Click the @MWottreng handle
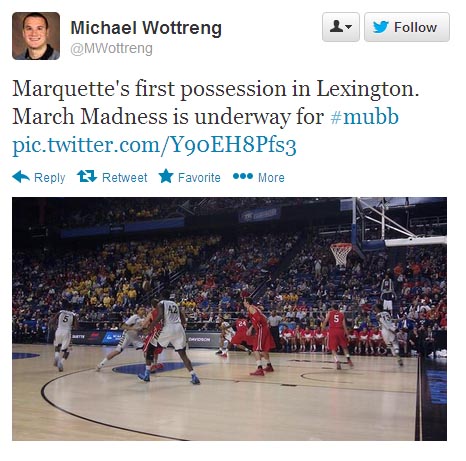Image resolution: width=466 pixels, height=461 pixels. [111, 49]
